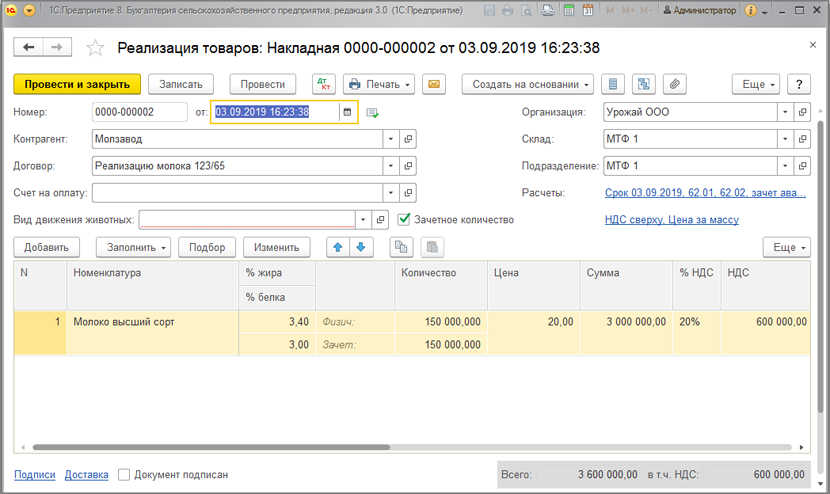Open Подразделение МТФ 1 card icon
The width and height of the screenshot is (830, 494).
(802, 166)
